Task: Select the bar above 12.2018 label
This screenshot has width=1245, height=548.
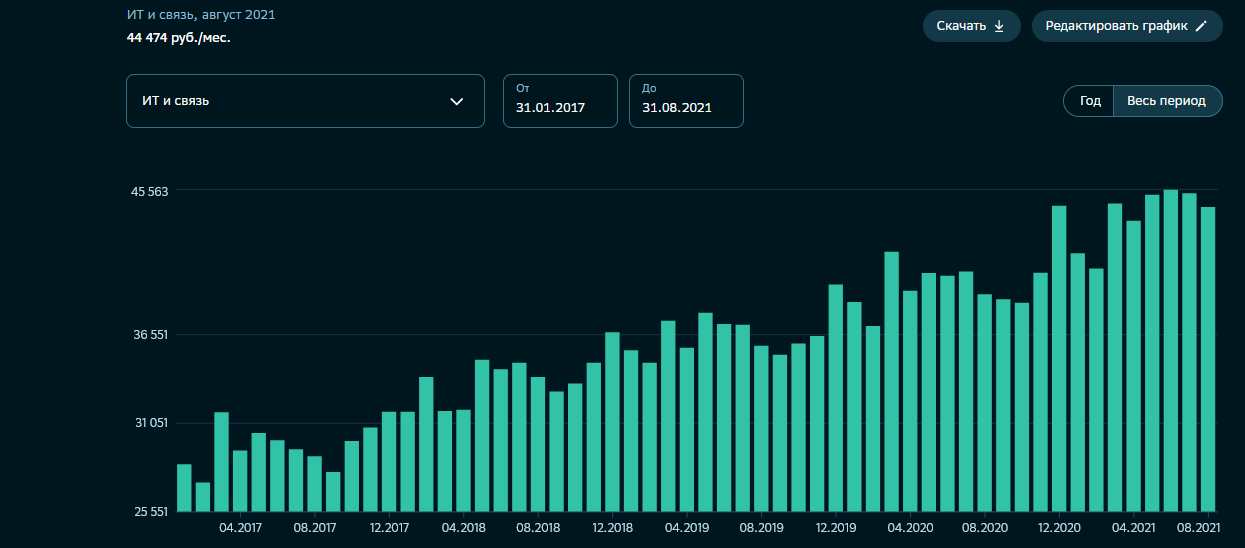Action: click(x=612, y=421)
